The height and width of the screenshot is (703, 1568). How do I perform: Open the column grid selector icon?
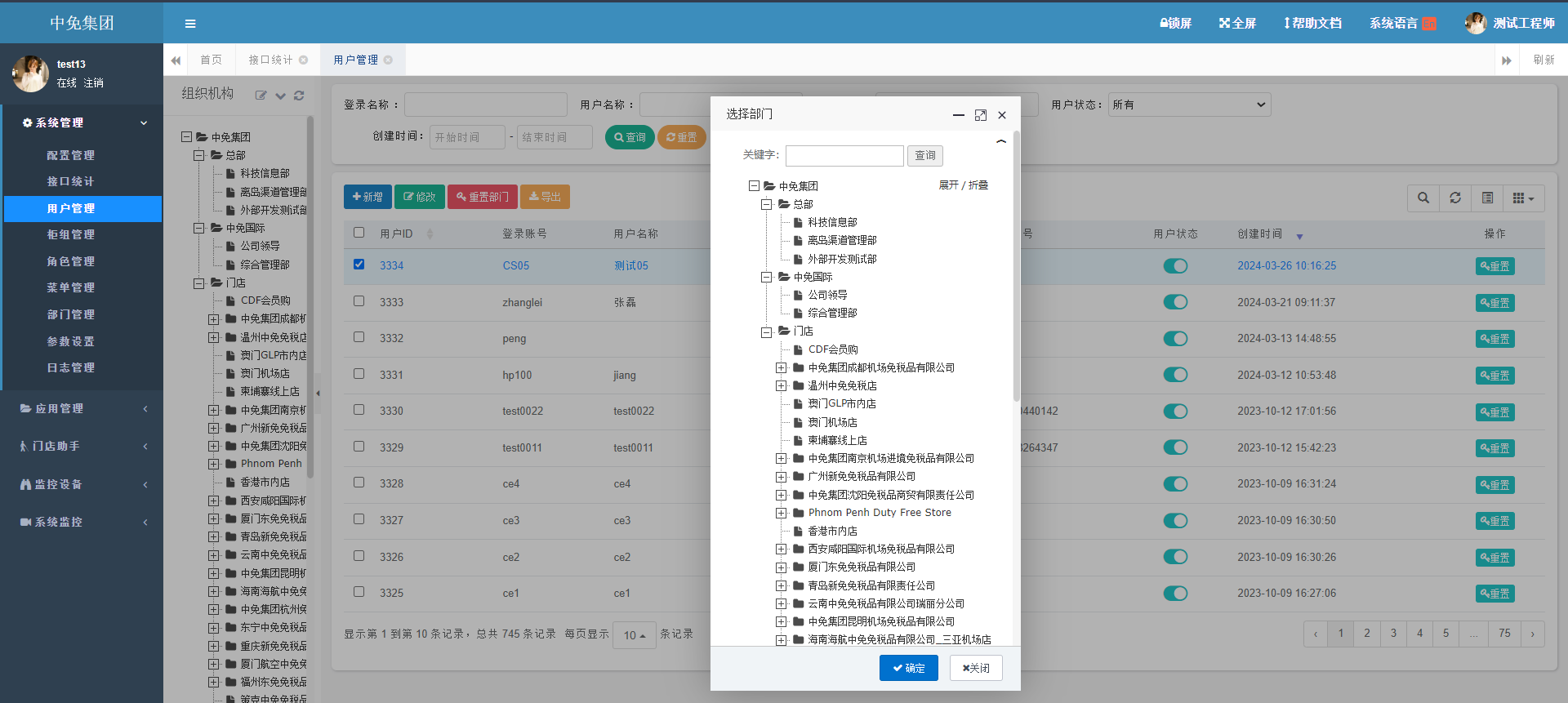click(x=1522, y=198)
